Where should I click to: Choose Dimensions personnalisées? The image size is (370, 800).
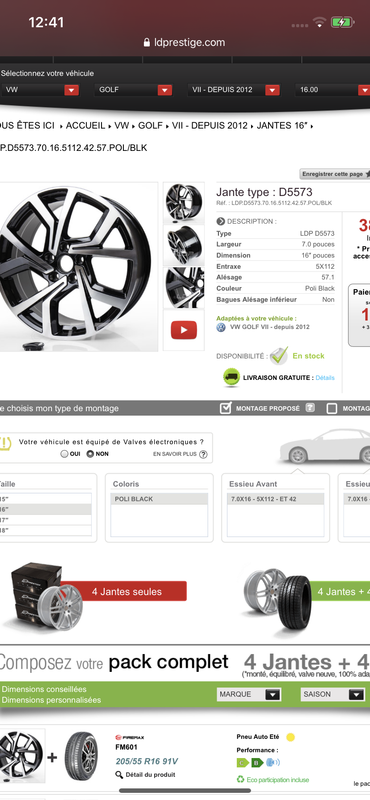pos(51,700)
